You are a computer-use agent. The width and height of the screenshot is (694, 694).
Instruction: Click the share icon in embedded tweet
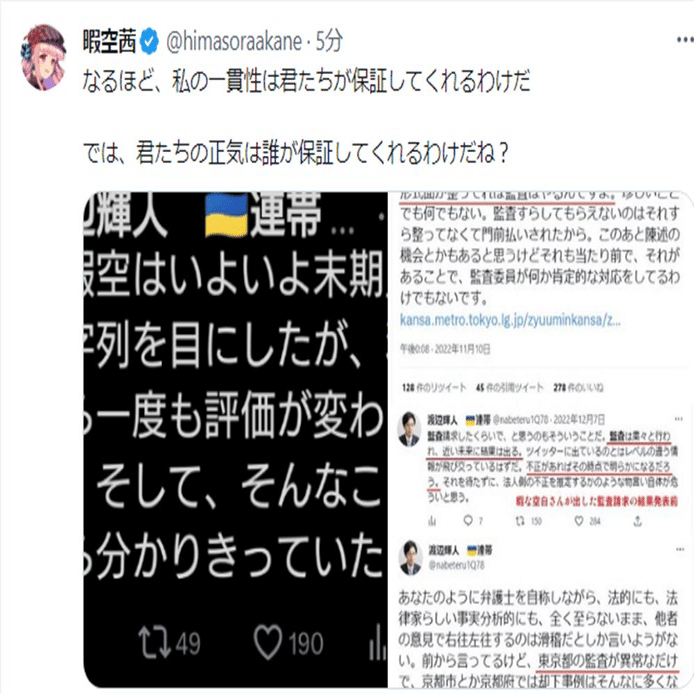point(637,521)
